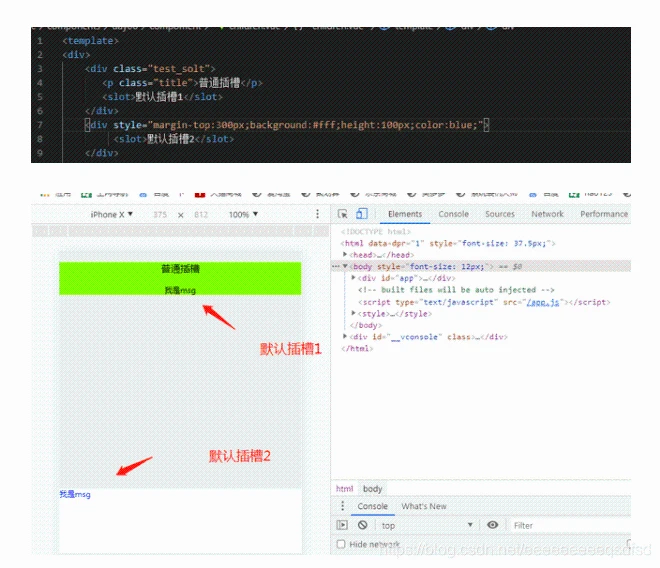Click code line with 默认插槽2 slot
This screenshot has height=568, width=660.
click(x=173, y=139)
